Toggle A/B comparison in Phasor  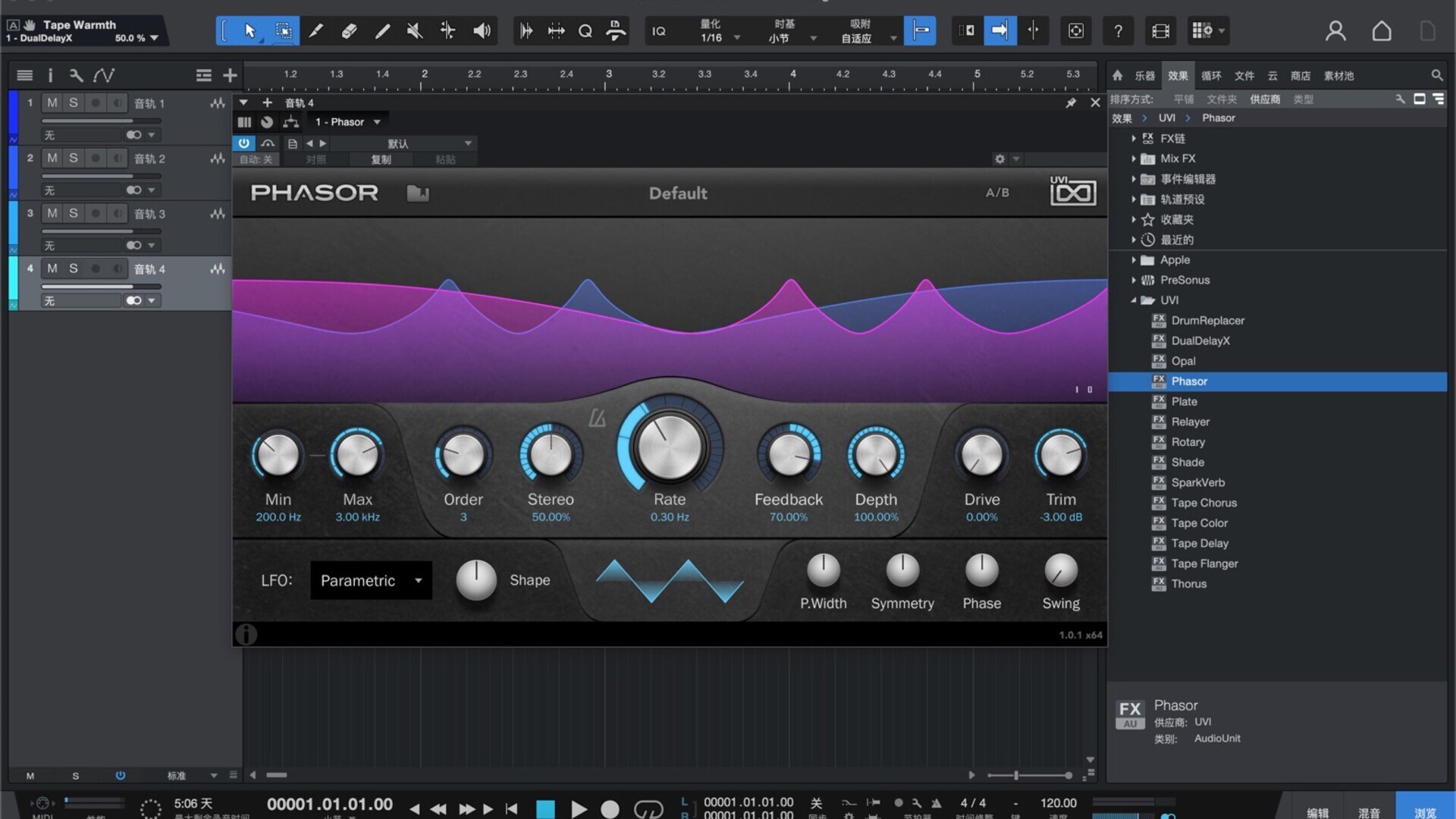point(997,193)
